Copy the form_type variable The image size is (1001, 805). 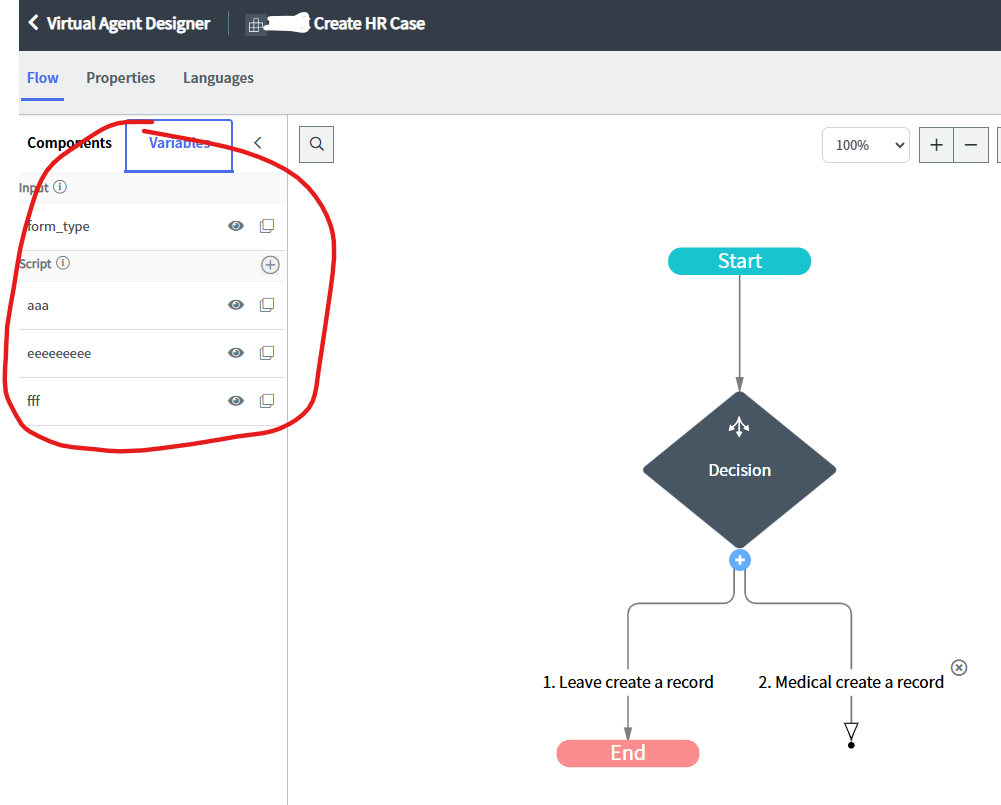coord(266,225)
